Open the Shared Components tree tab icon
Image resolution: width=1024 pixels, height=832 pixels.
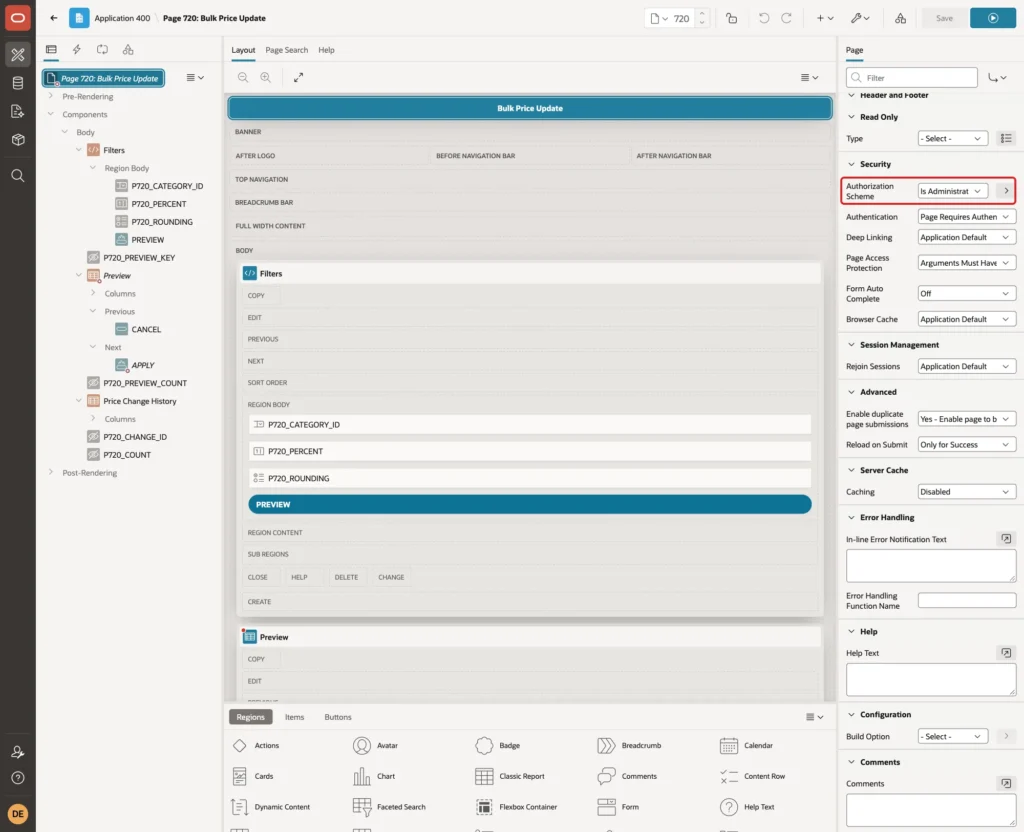128,50
